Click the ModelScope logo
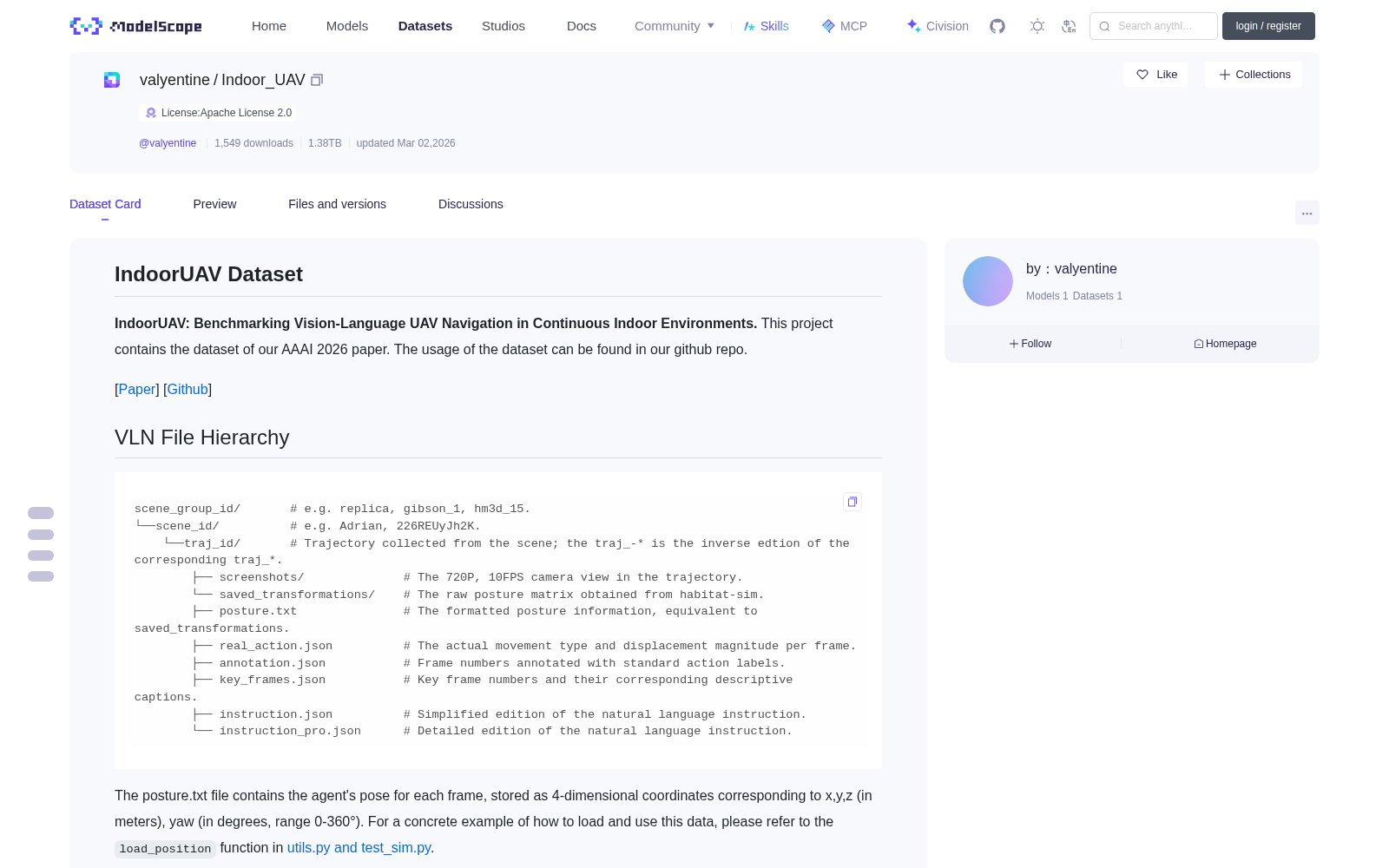 tap(135, 26)
